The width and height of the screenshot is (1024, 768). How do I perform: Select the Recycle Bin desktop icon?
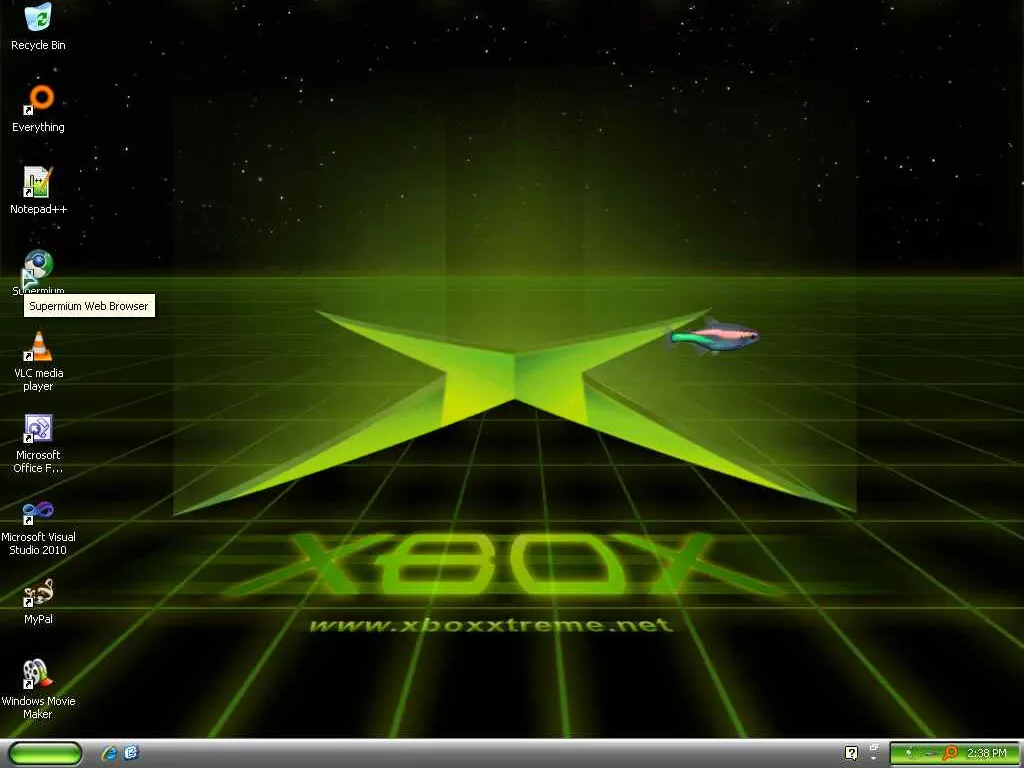(38, 26)
